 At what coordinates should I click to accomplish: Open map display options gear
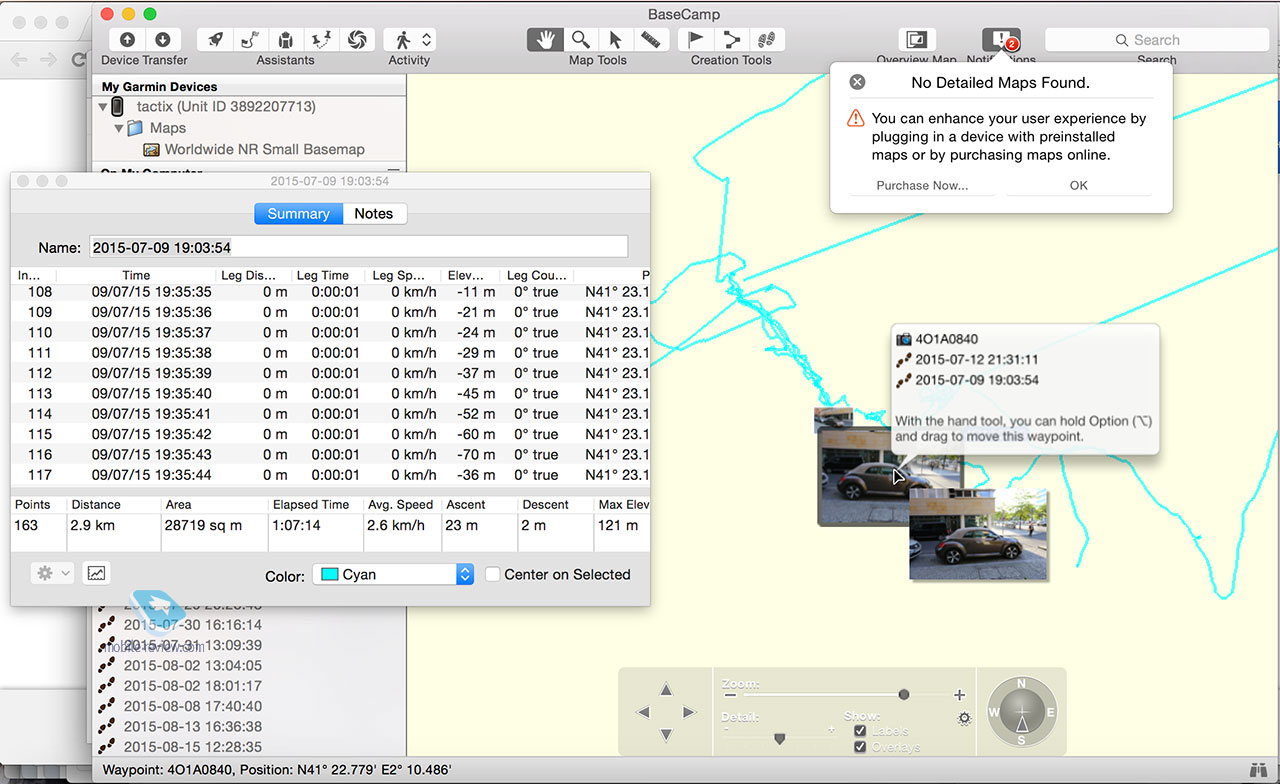(964, 718)
